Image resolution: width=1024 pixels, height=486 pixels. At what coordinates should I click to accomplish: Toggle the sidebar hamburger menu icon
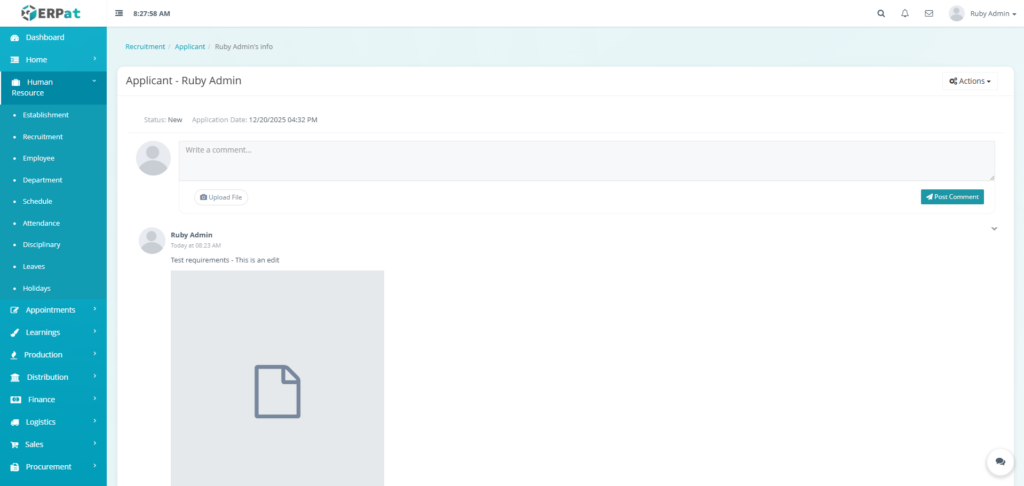(x=119, y=13)
